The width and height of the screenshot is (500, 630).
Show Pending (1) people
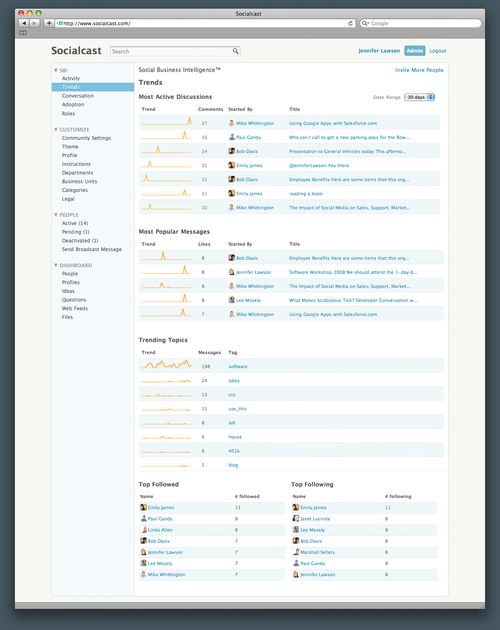[76, 232]
